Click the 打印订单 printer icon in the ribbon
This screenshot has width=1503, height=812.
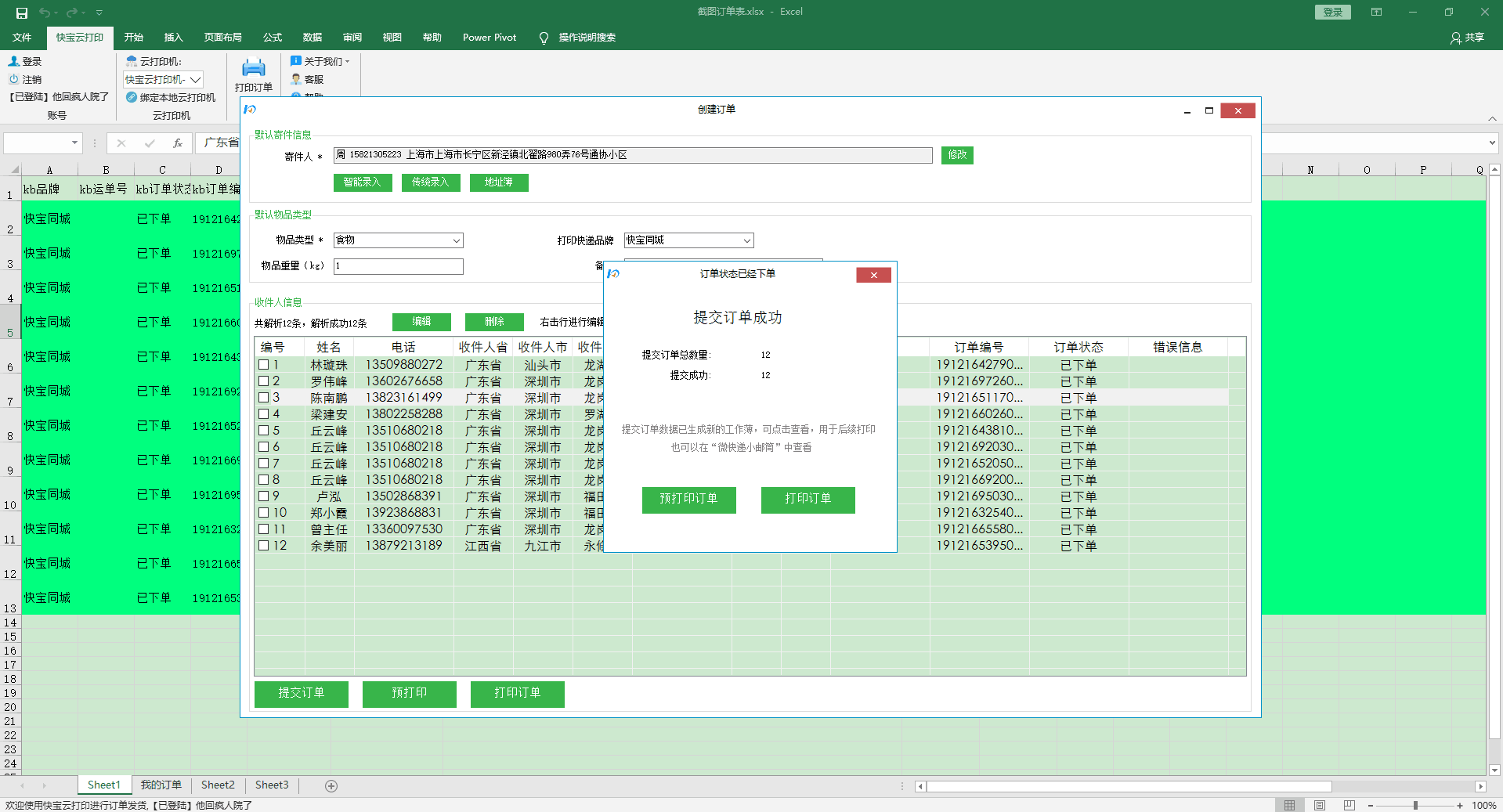[x=253, y=68]
